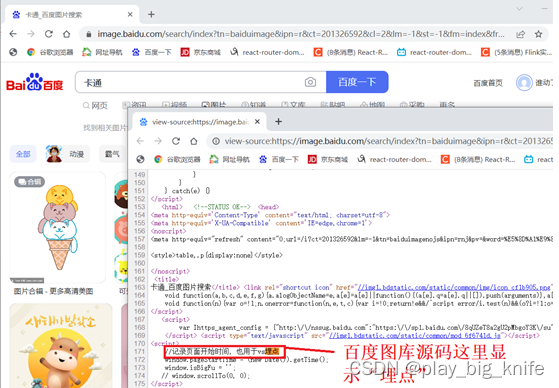Open the cartoon cow thumbnail

(x=61, y=346)
